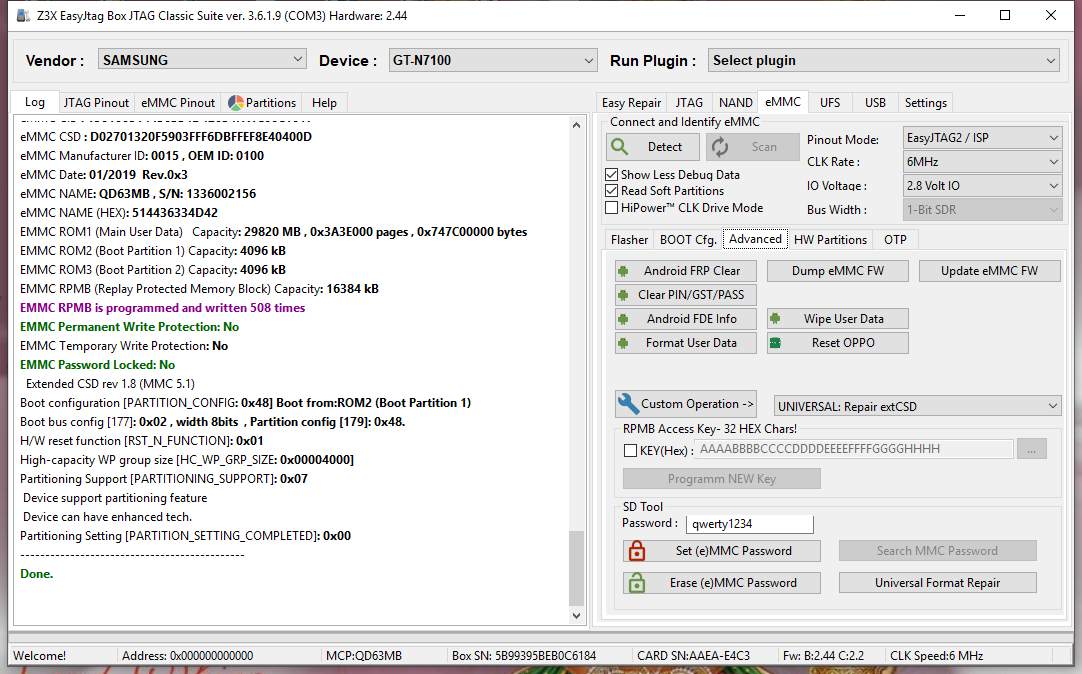Open the Device GT-N7100 dropdown

[x=493, y=60]
